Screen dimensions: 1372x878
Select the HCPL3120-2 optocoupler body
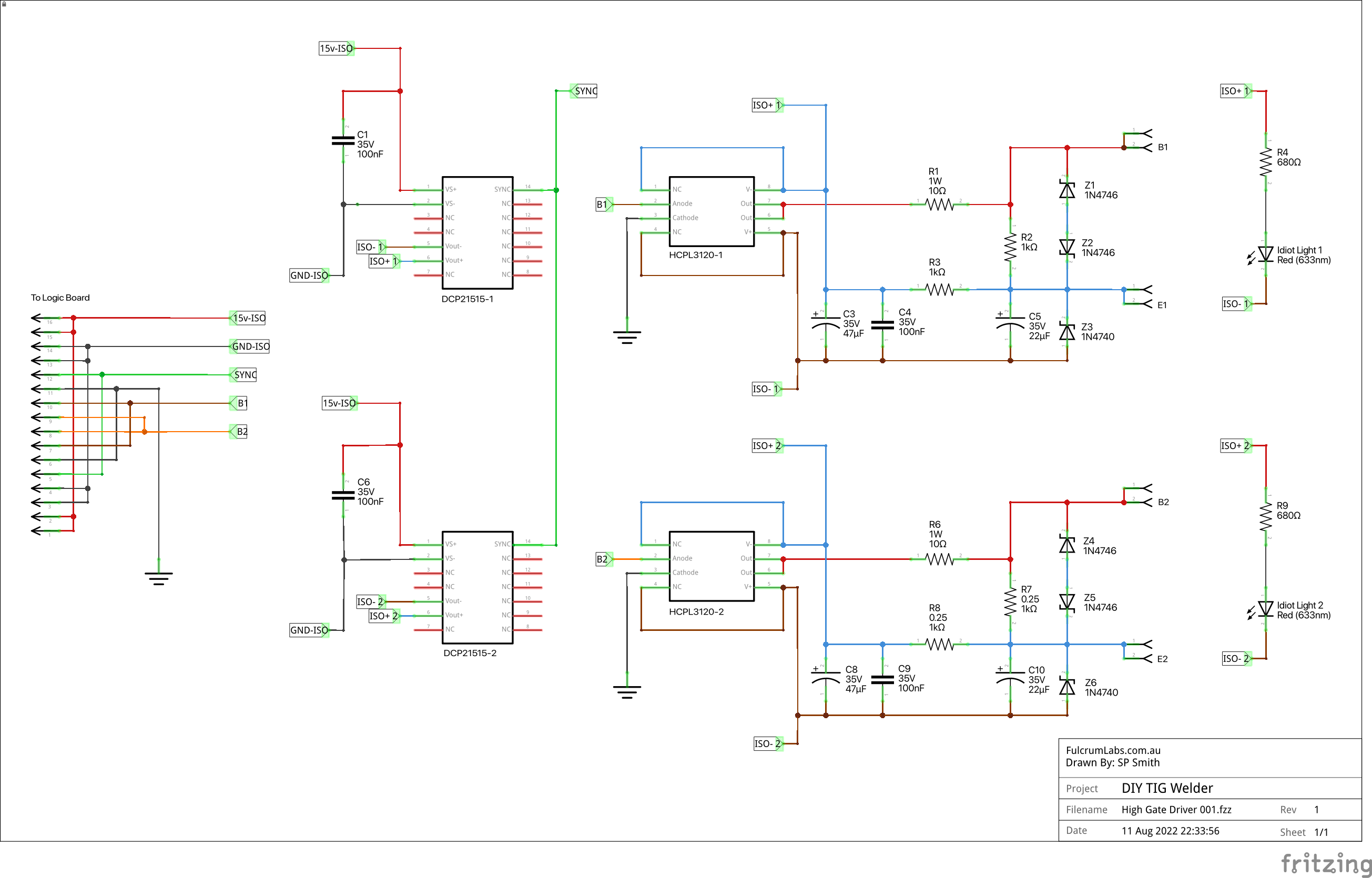coord(712,566)
